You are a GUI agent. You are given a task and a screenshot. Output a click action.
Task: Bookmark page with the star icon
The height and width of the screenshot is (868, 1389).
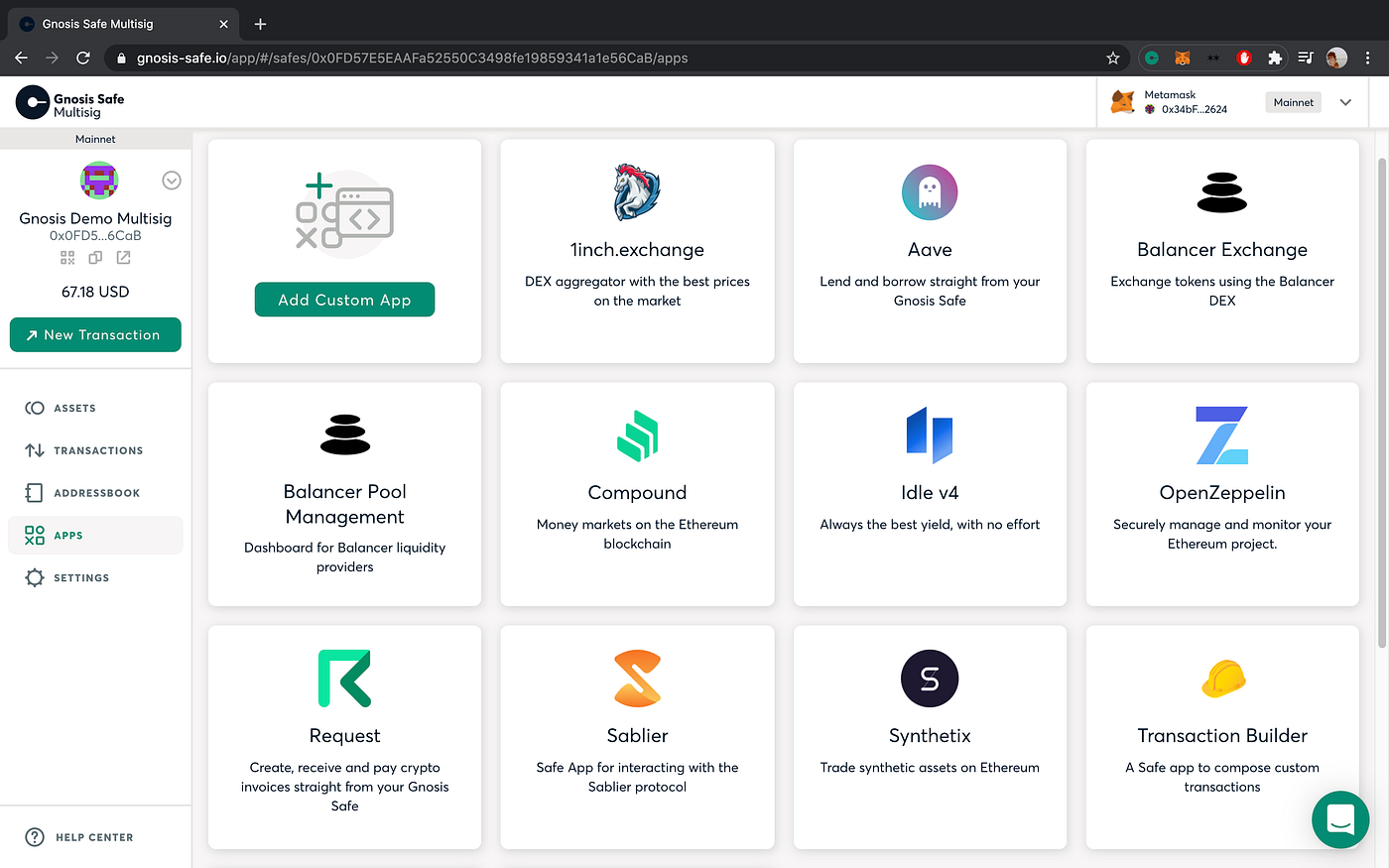pyautogui.click(x=1113, y=58)
